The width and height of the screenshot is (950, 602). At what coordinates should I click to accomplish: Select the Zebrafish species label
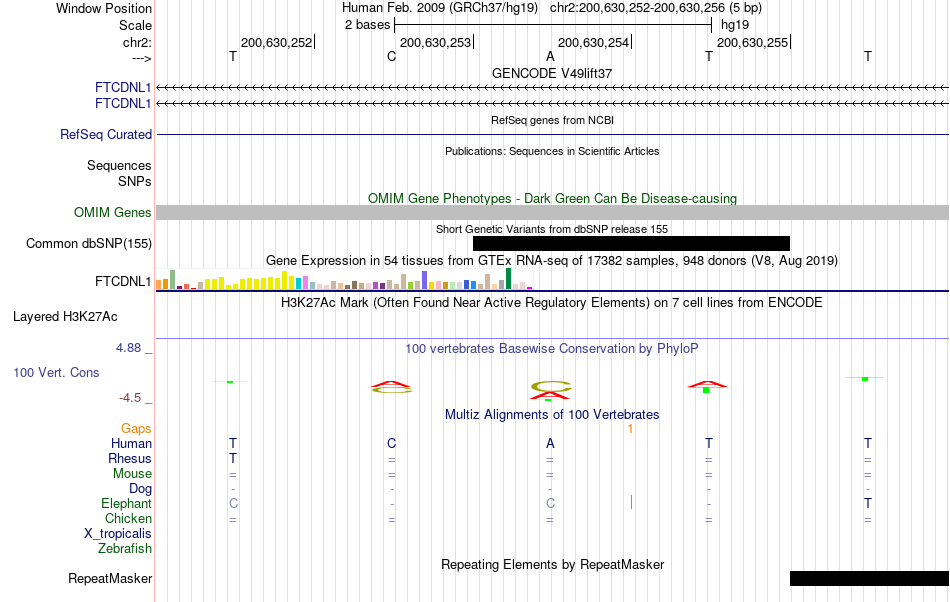coord(125,549)
